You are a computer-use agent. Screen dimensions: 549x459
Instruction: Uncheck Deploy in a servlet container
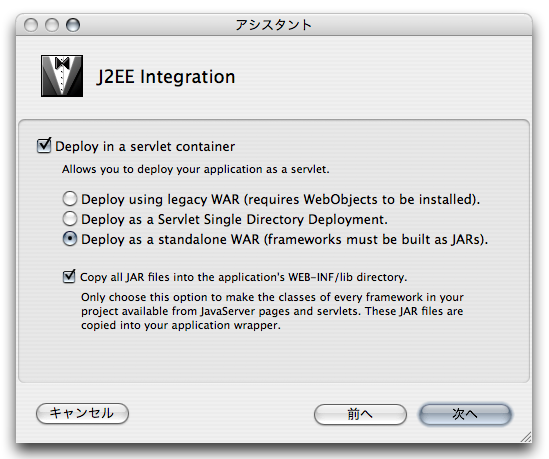click(x=44, y=145)
